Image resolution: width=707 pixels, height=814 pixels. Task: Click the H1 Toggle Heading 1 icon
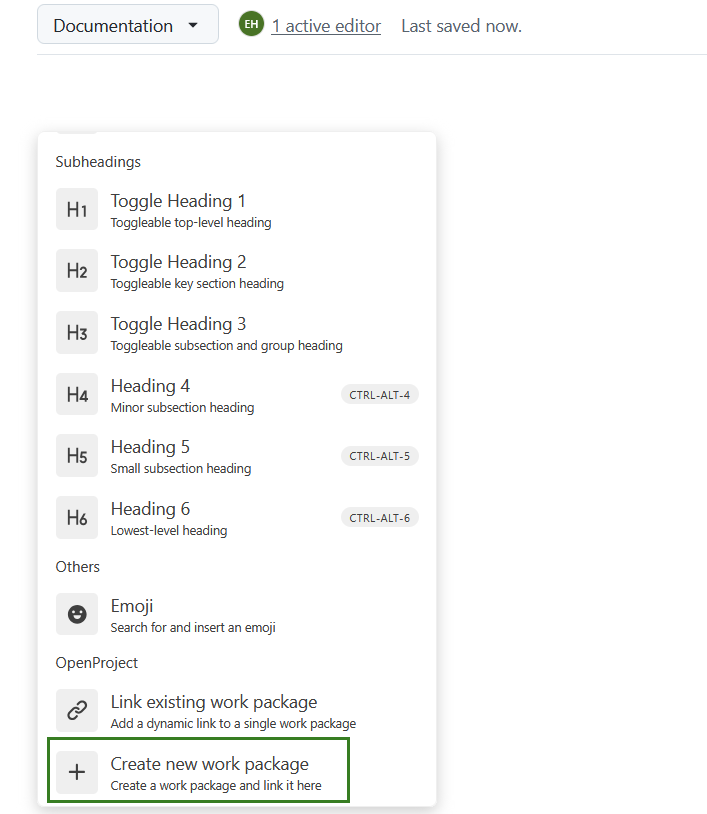77,209
